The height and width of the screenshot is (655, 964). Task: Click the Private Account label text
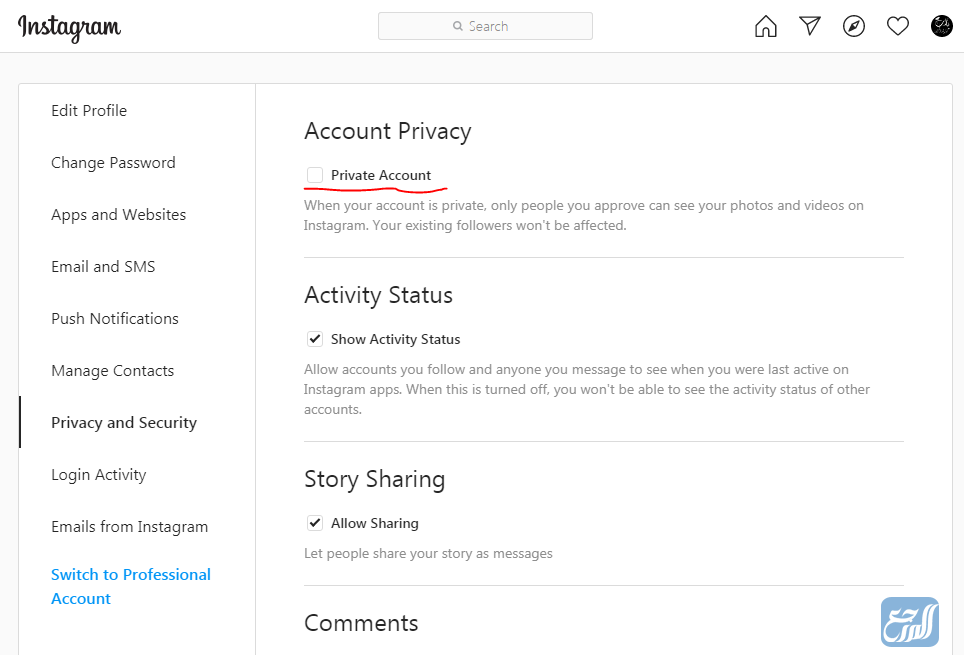(381, 175)
